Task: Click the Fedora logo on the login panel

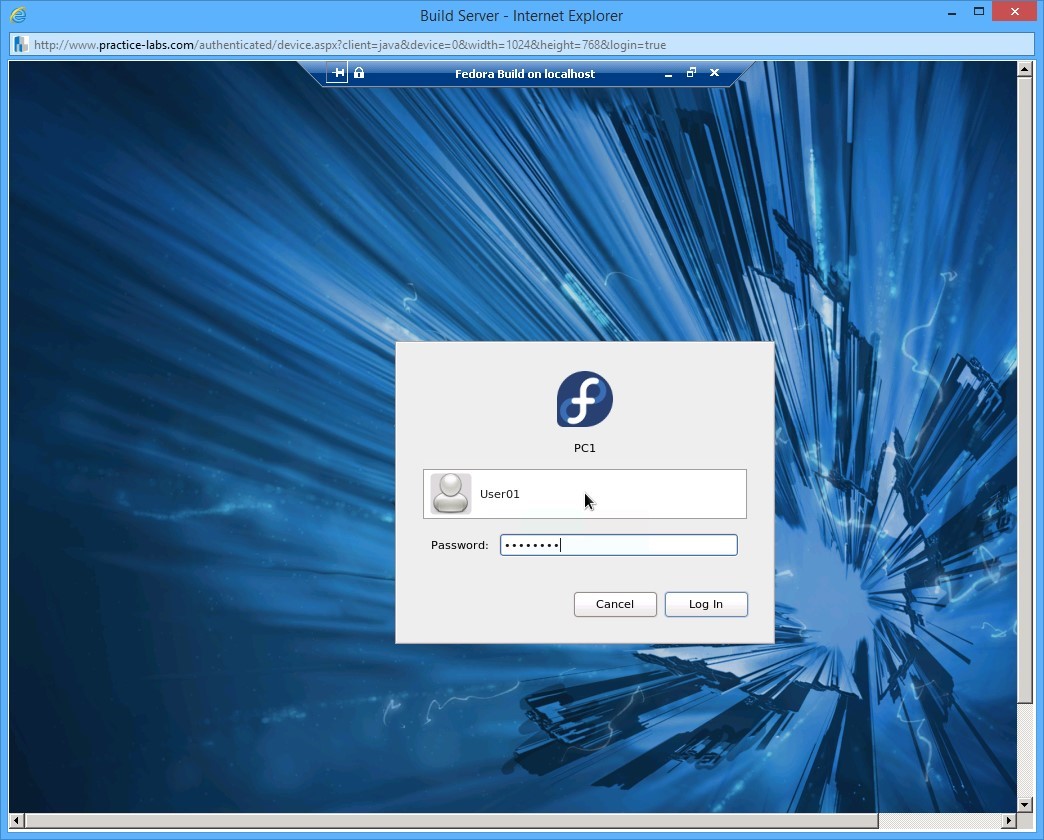Action: pos(584,399)
